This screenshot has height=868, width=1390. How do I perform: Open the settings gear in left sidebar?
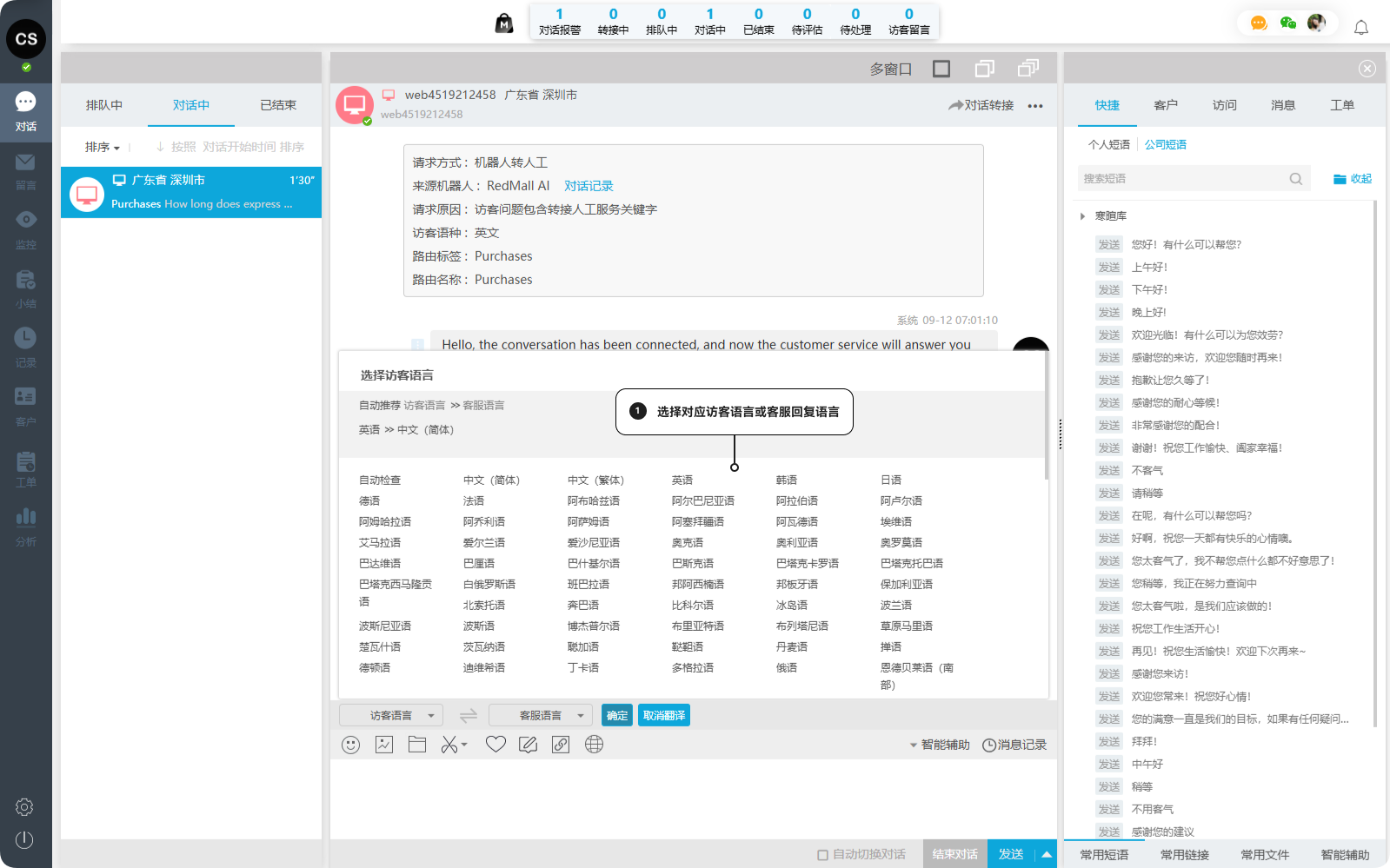point(24,807)
